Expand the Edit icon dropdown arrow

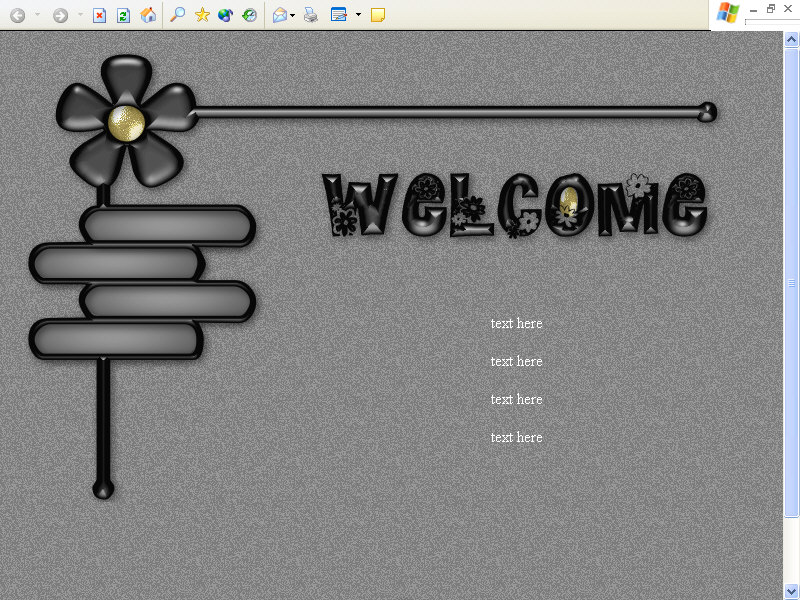tap(358, 15)
